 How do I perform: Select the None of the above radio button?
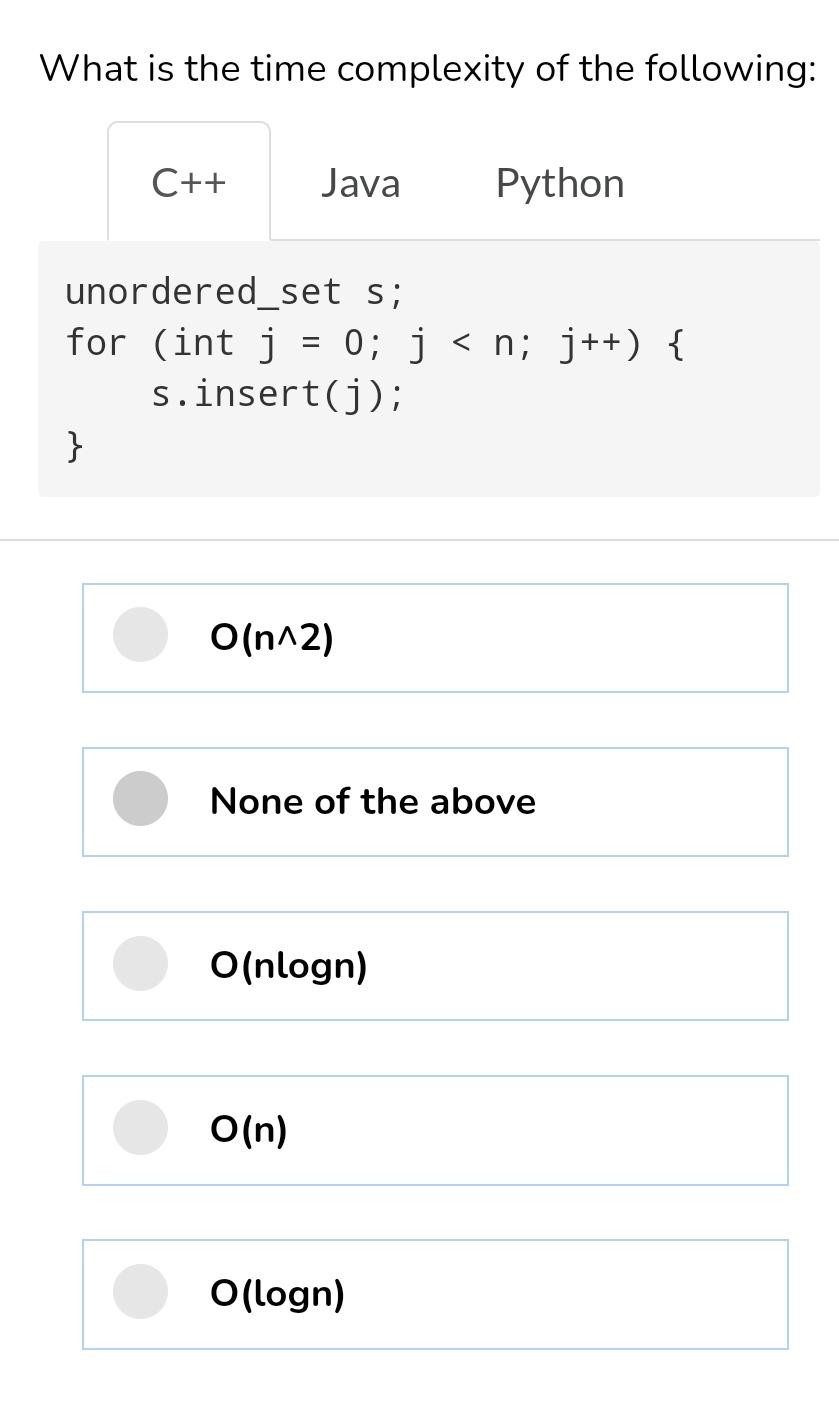point(140,798)
